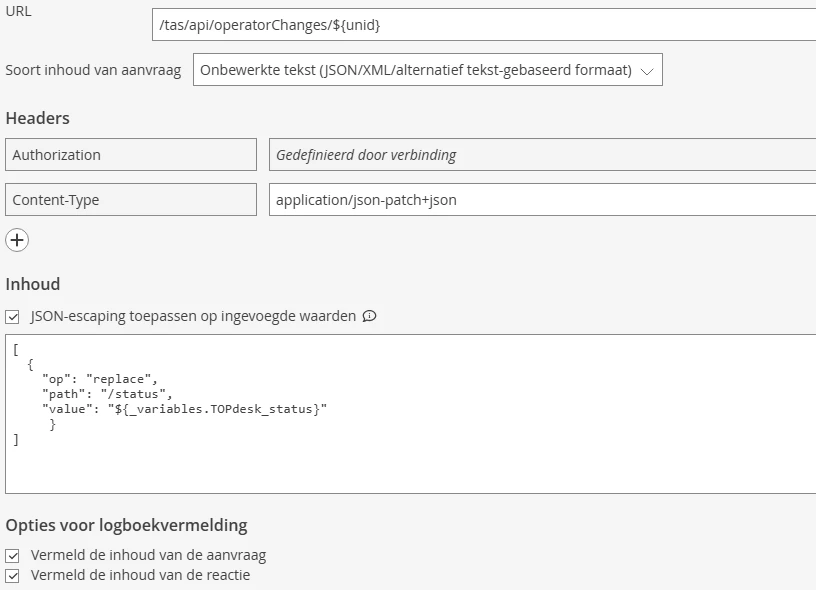Uncheck Vermeld de inhoud van de reactie
816x590 pixels.
point(13,575)
